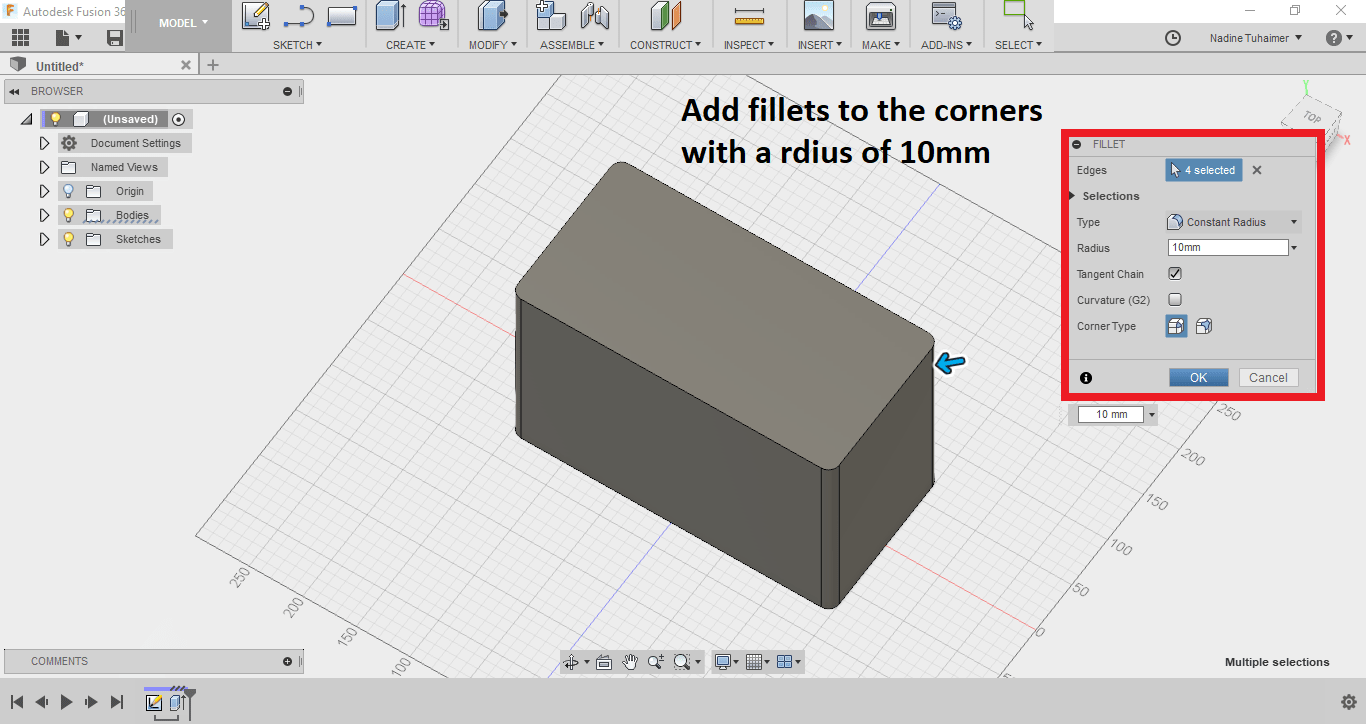Click the Insert image icon
Viewport: 1366px width, 724px height.
pyautogui.click(x=819, y=15)
